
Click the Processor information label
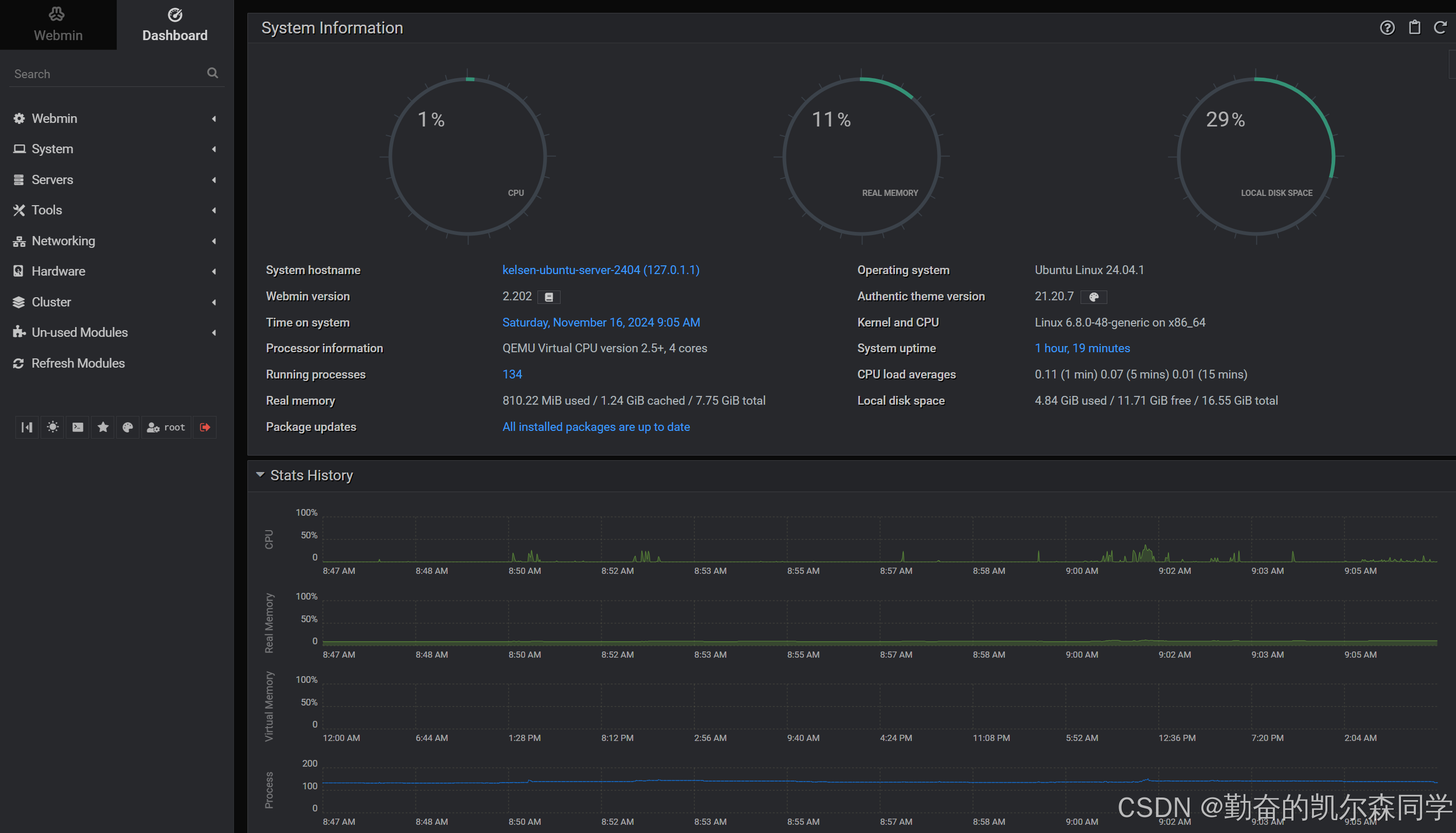click(x=325, y=348)
